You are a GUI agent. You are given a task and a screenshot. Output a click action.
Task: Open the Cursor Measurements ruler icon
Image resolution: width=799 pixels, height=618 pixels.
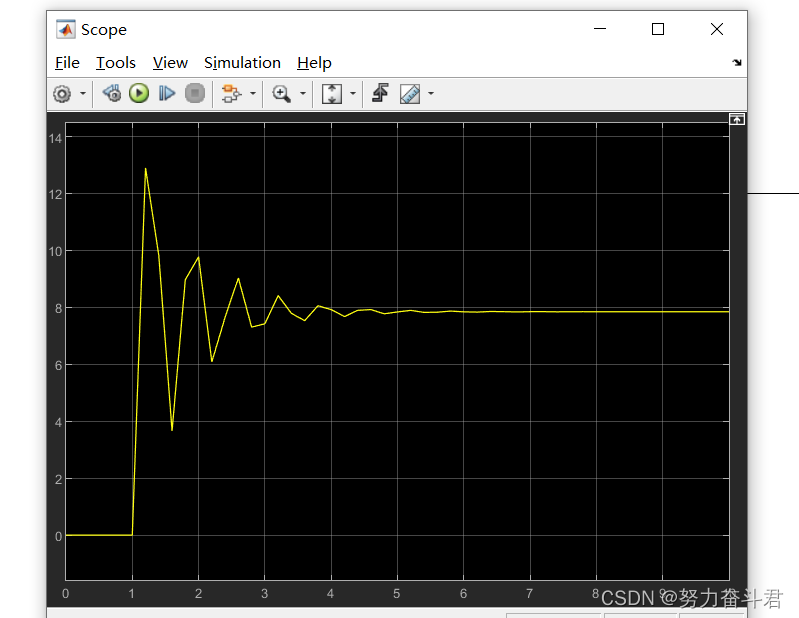point(410,94)
